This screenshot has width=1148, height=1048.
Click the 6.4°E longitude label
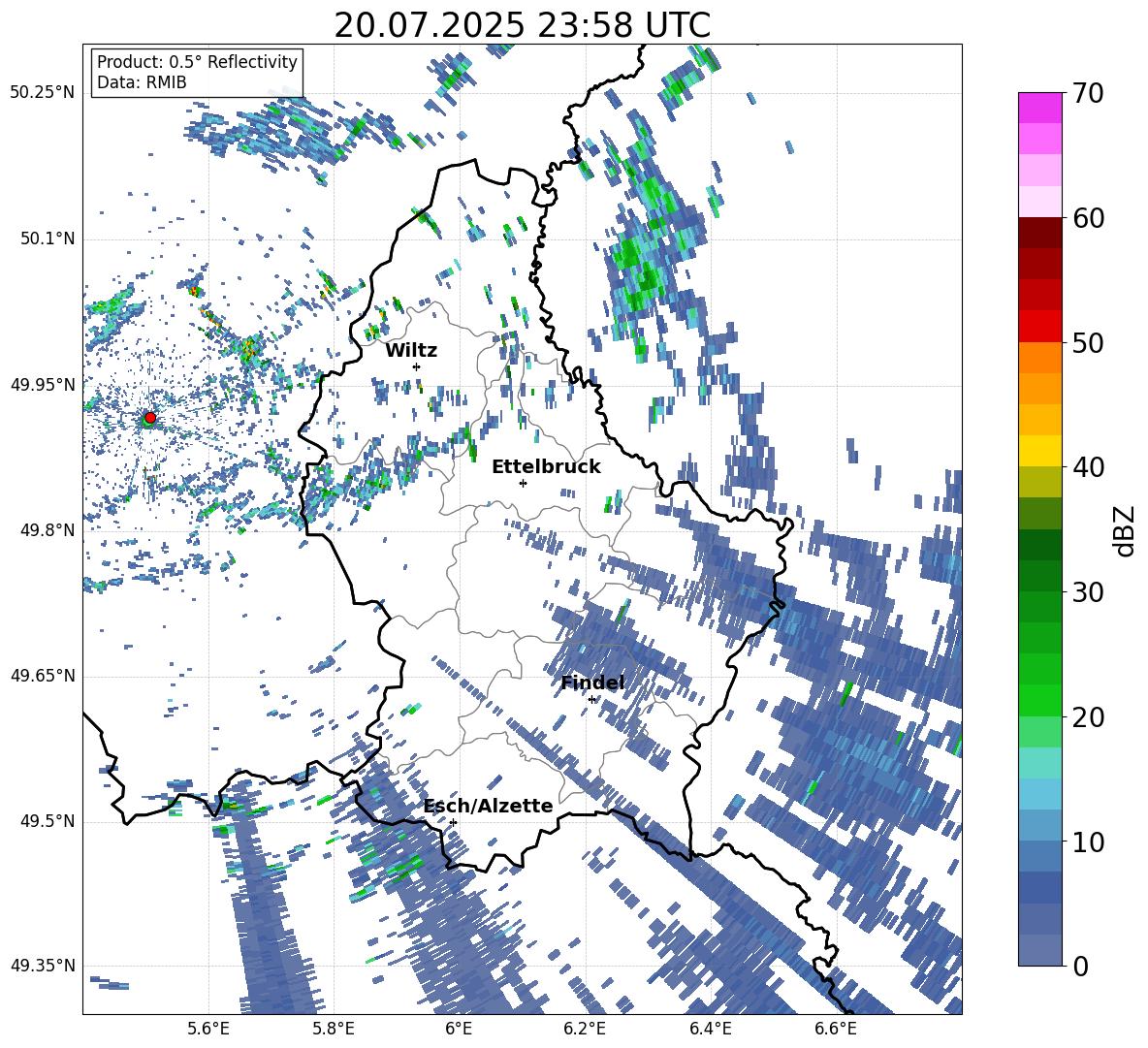tap(710, 1029)
